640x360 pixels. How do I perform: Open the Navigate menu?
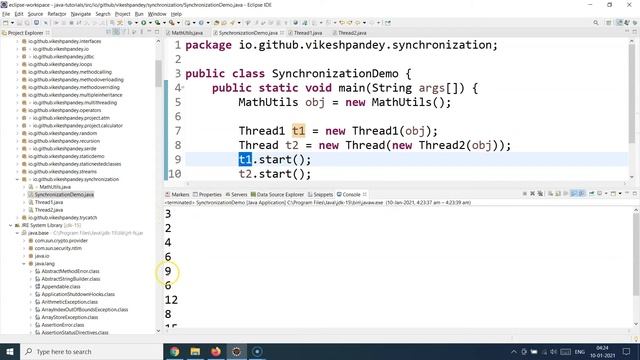coord(81,14)
